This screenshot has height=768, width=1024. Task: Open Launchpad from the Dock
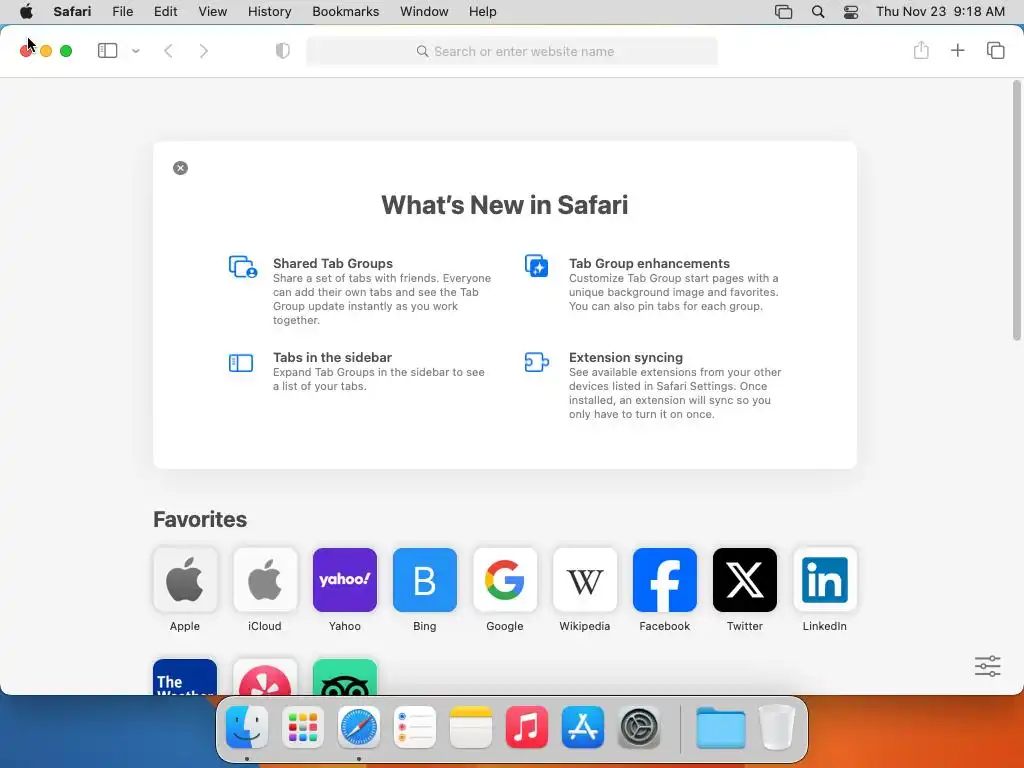[303, 727]
